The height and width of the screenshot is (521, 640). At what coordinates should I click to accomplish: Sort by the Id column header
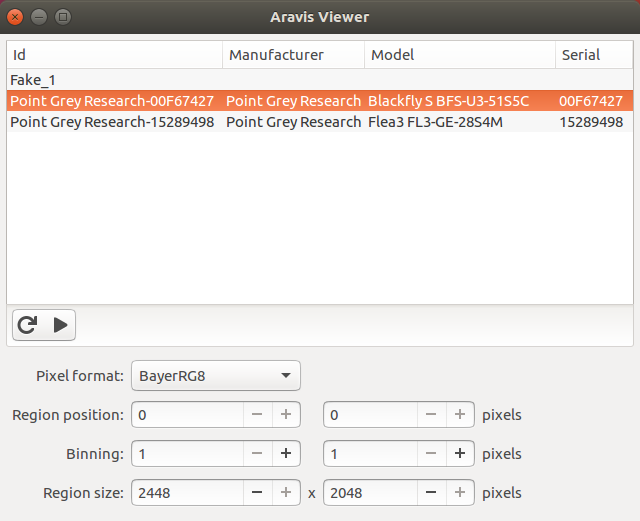tap(115, 55)
